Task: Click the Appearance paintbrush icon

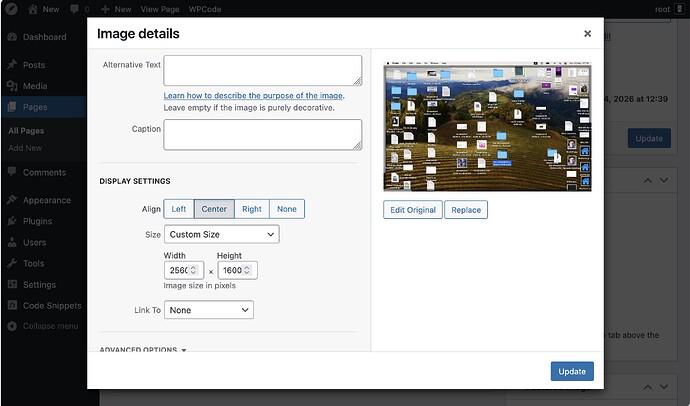Action: tap(12, 200)
